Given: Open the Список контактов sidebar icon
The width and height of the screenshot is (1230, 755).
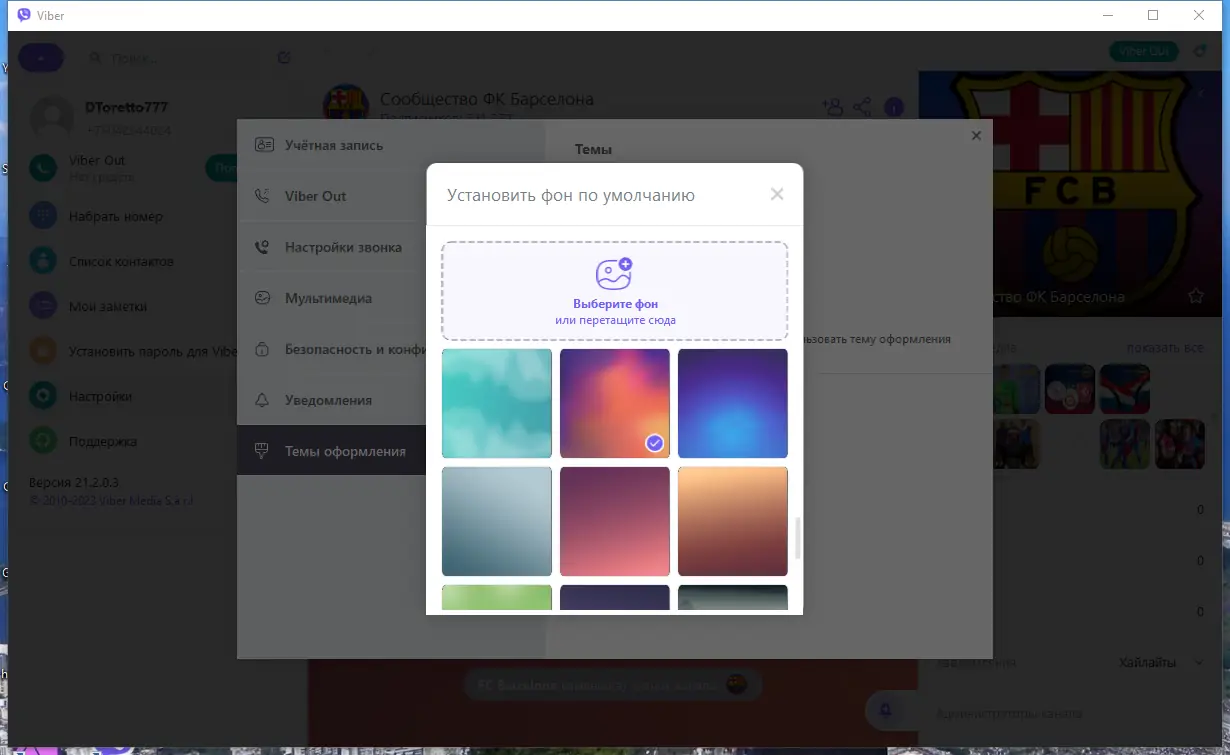Looking at the screenshot, I should click(x=41, y=260).
